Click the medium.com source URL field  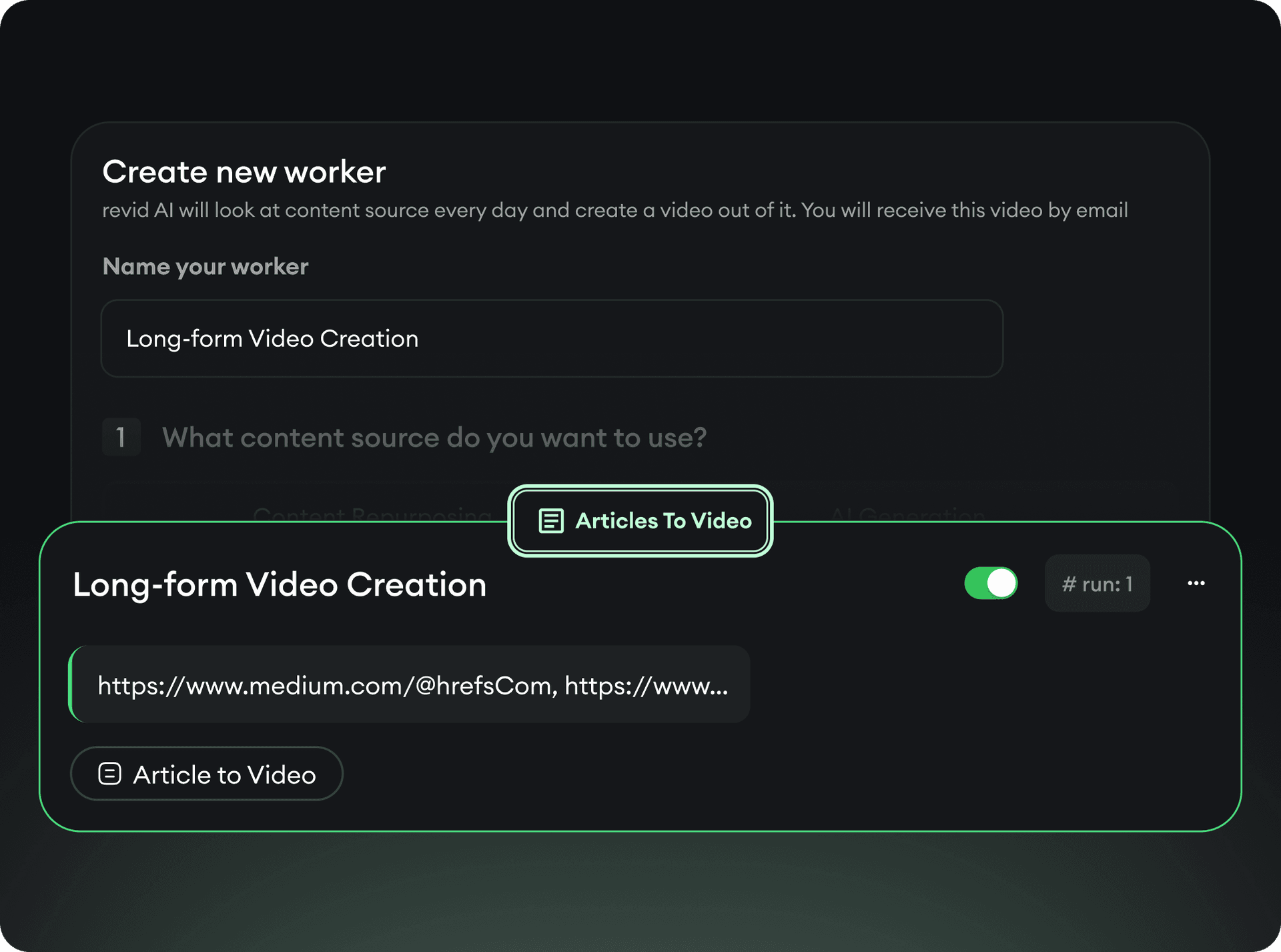pos(327,685)
